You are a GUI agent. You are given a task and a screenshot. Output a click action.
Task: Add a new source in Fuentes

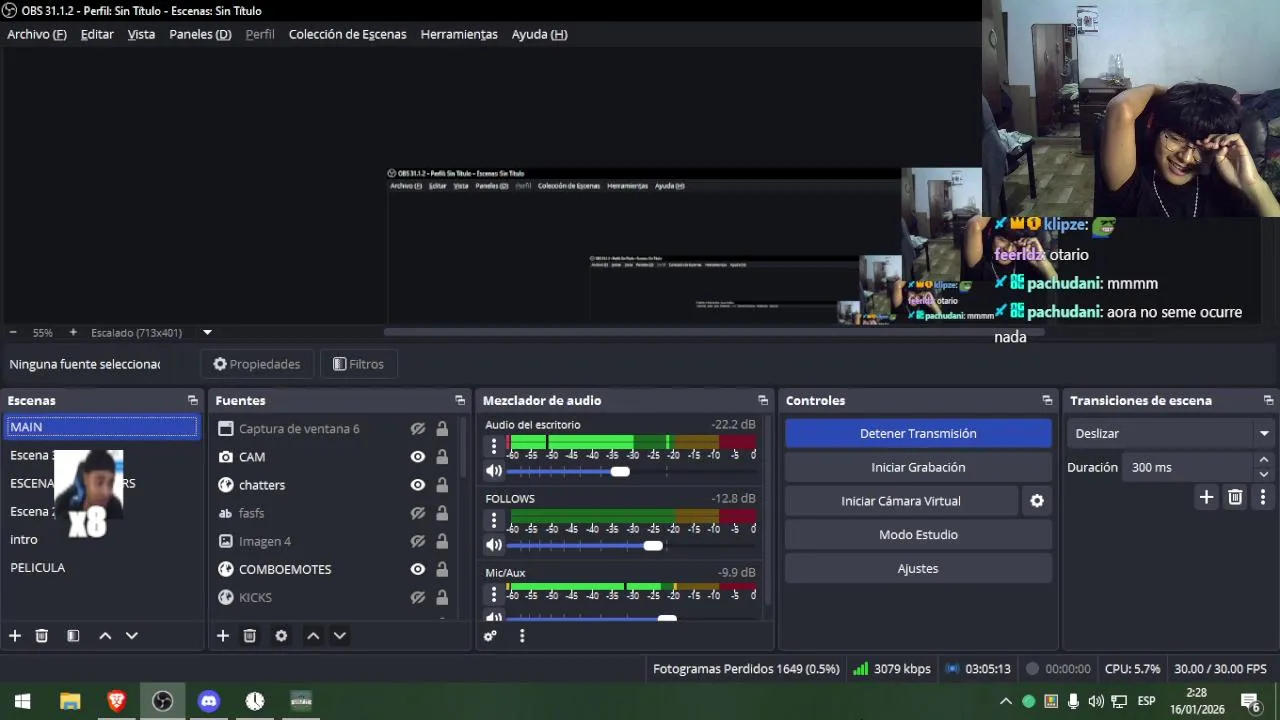pos(223,635)
